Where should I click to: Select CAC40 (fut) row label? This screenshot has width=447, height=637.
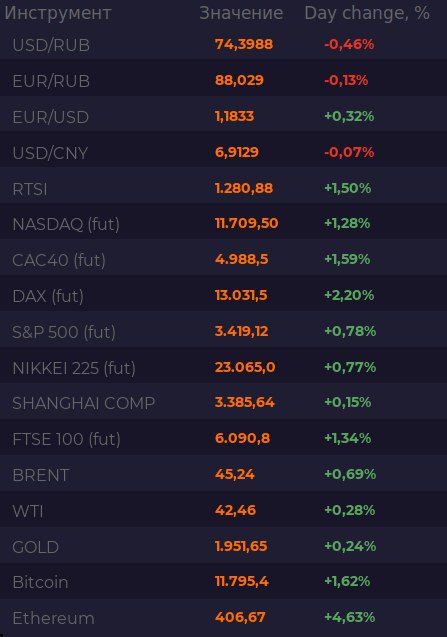click(x=59, y=260)
